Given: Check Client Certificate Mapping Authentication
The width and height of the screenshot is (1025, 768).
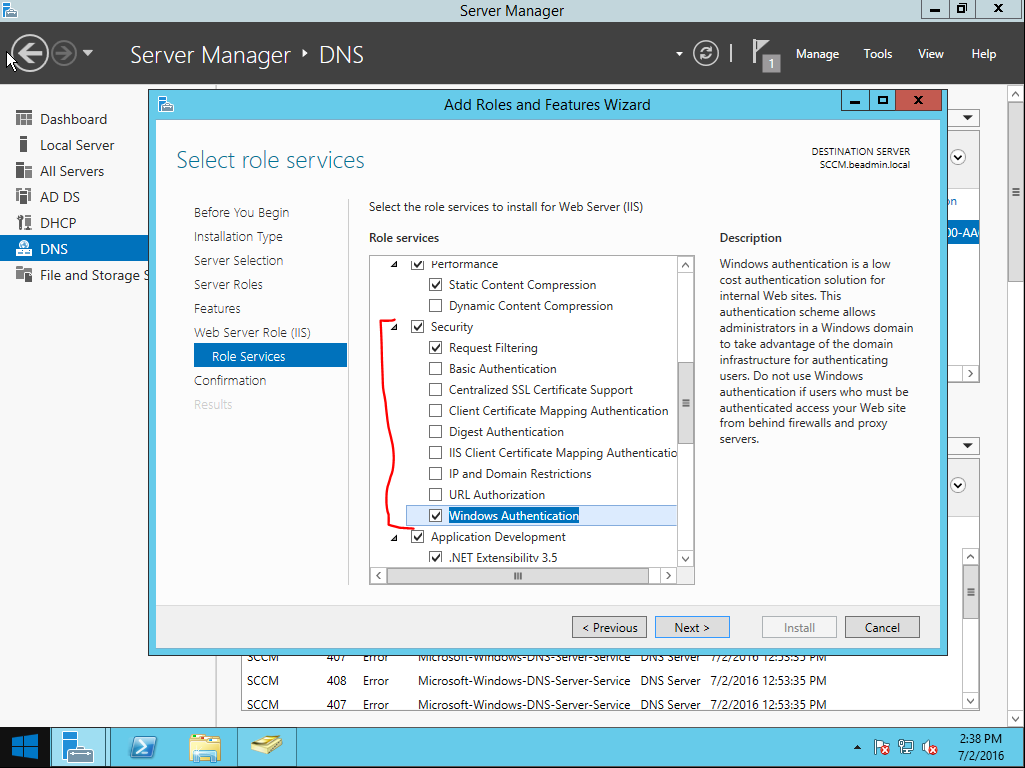Looking at the screenshot, I should click(x=435, y=410).
